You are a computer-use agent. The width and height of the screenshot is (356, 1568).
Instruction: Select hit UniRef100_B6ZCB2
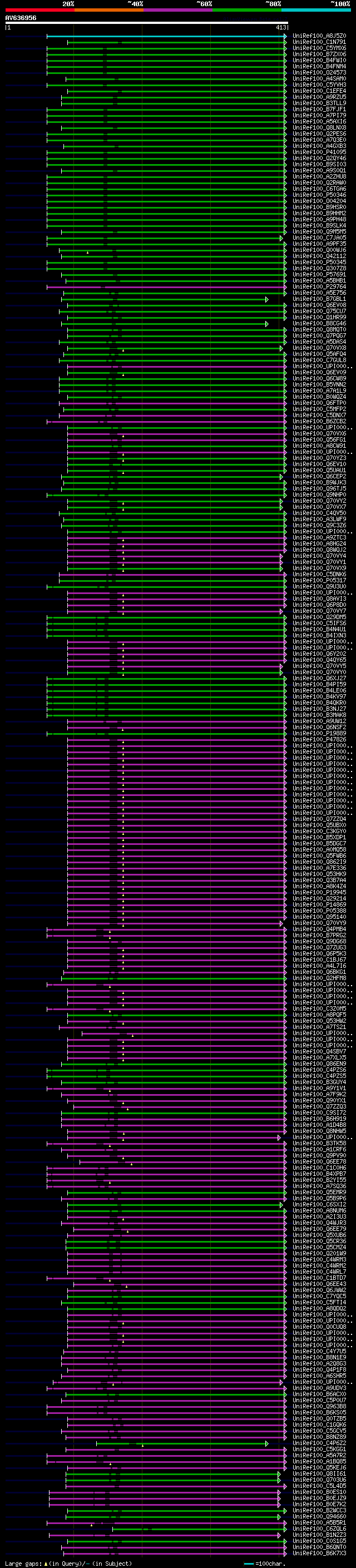(x=319, y=421)
